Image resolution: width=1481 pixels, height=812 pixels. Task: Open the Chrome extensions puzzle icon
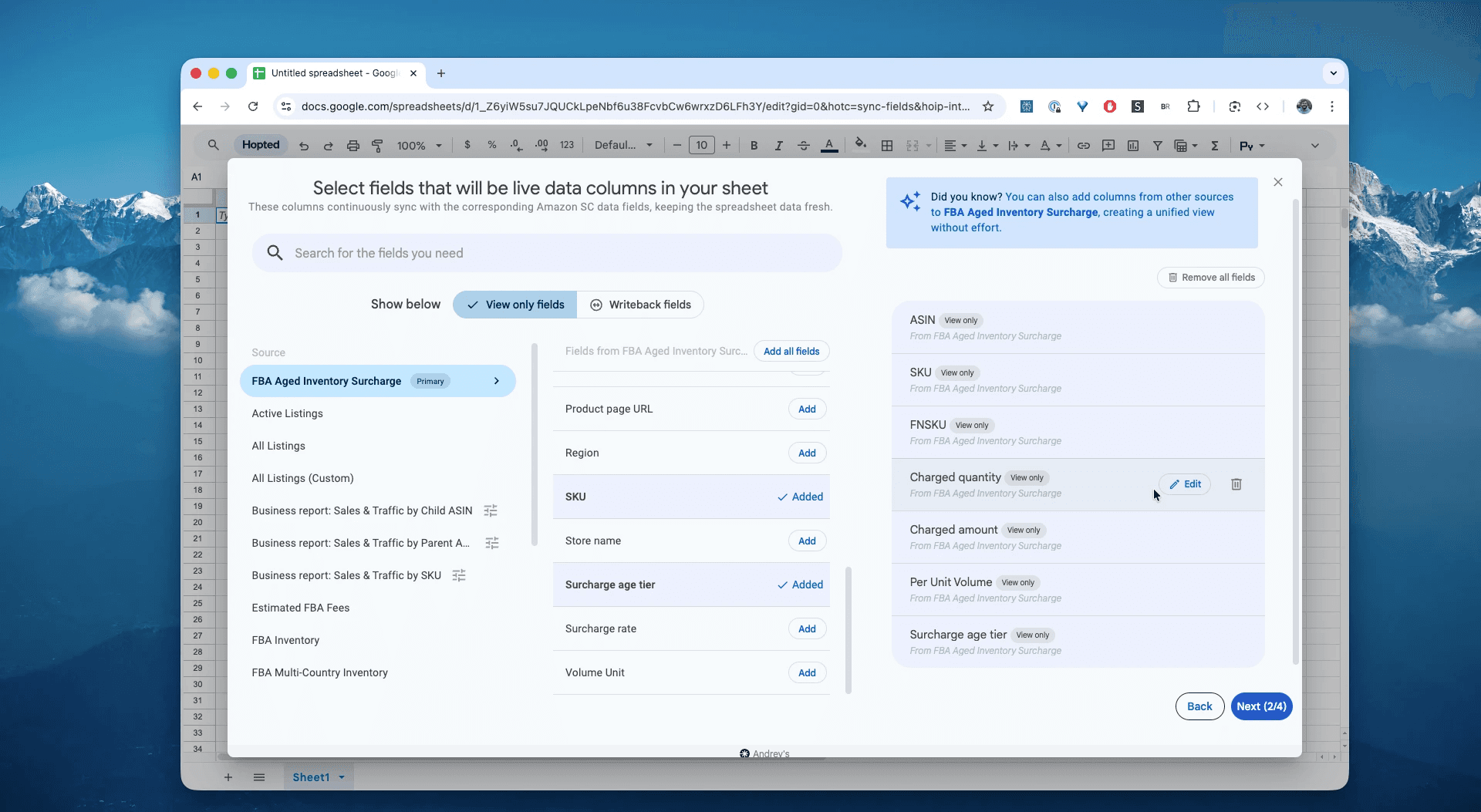pyautogui.click(x=1193, y=106)
